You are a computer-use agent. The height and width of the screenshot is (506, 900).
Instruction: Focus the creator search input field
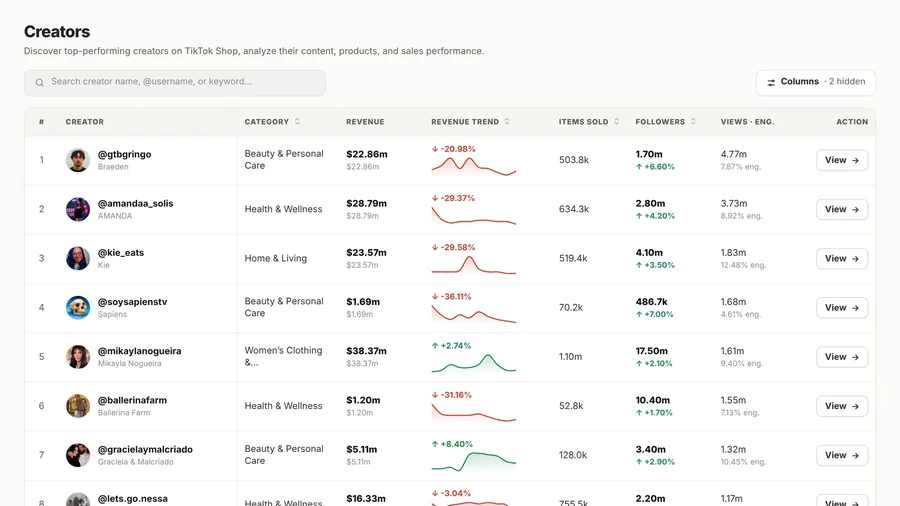coord(175,83)
